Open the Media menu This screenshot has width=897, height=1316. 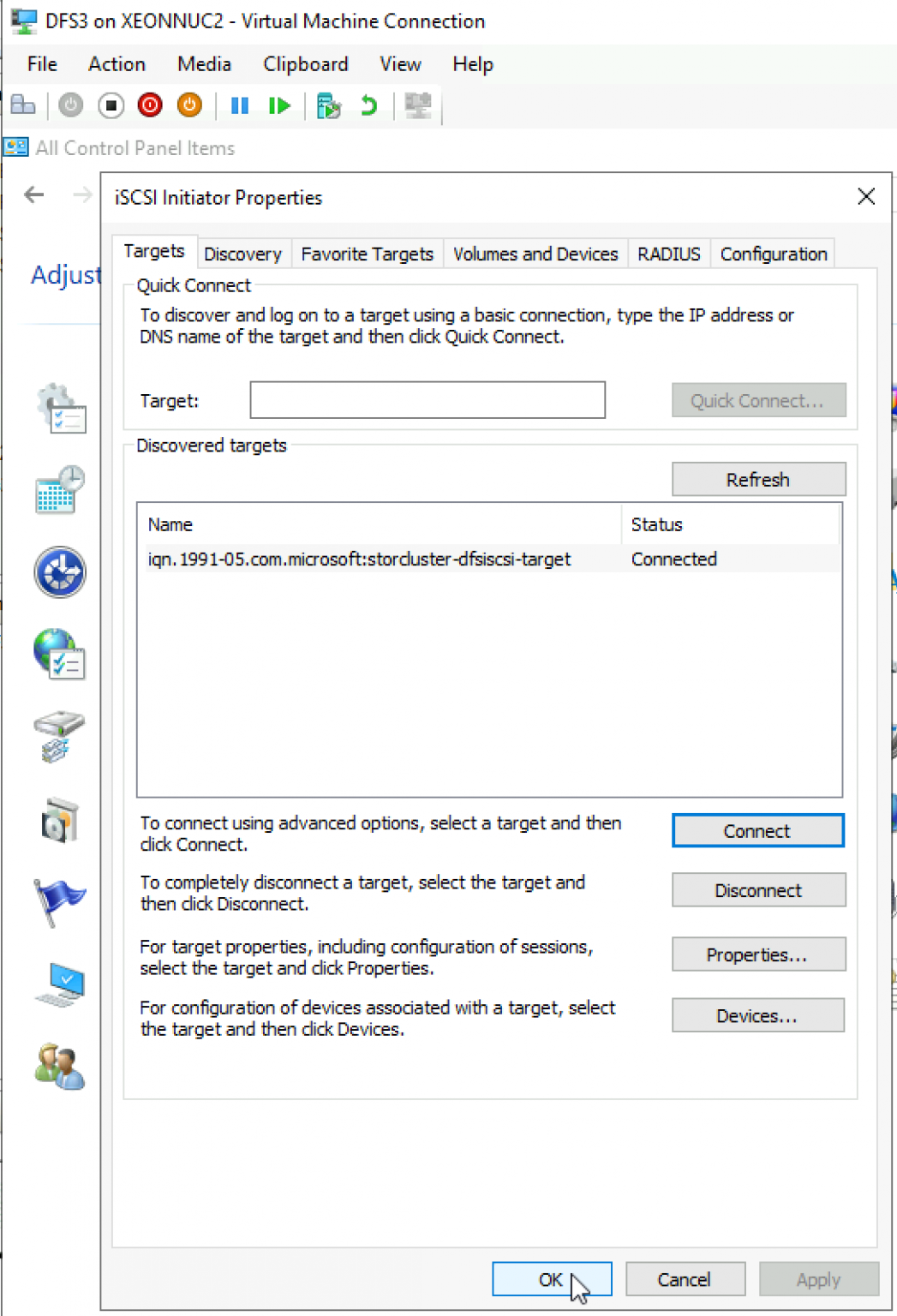[x=203, y=64]
